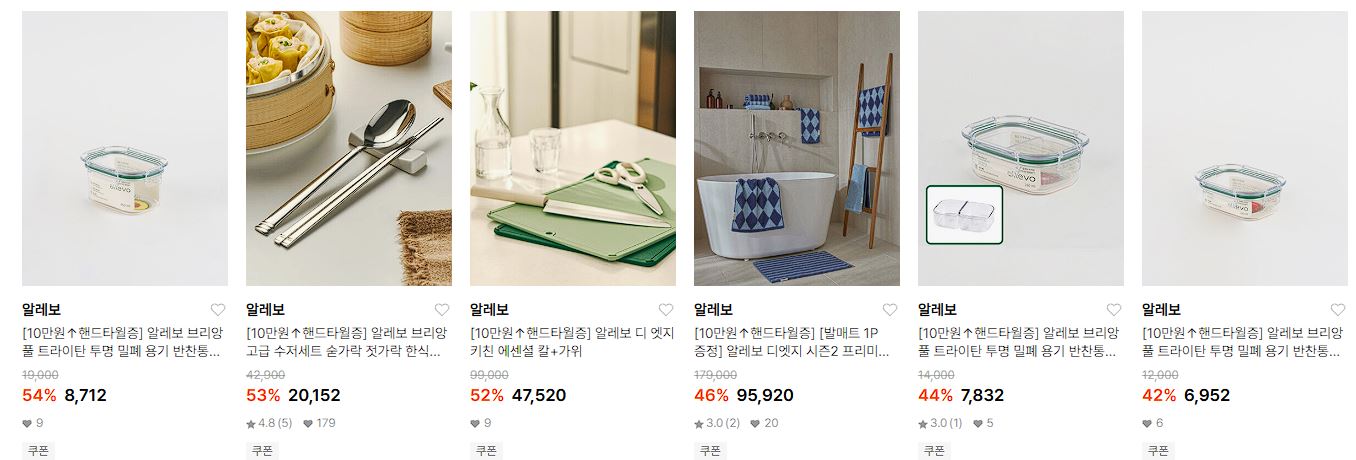The image size is (1356, 460).
Task: Toggle wishlist heart on the knife and scissors set
Action: 666,310
